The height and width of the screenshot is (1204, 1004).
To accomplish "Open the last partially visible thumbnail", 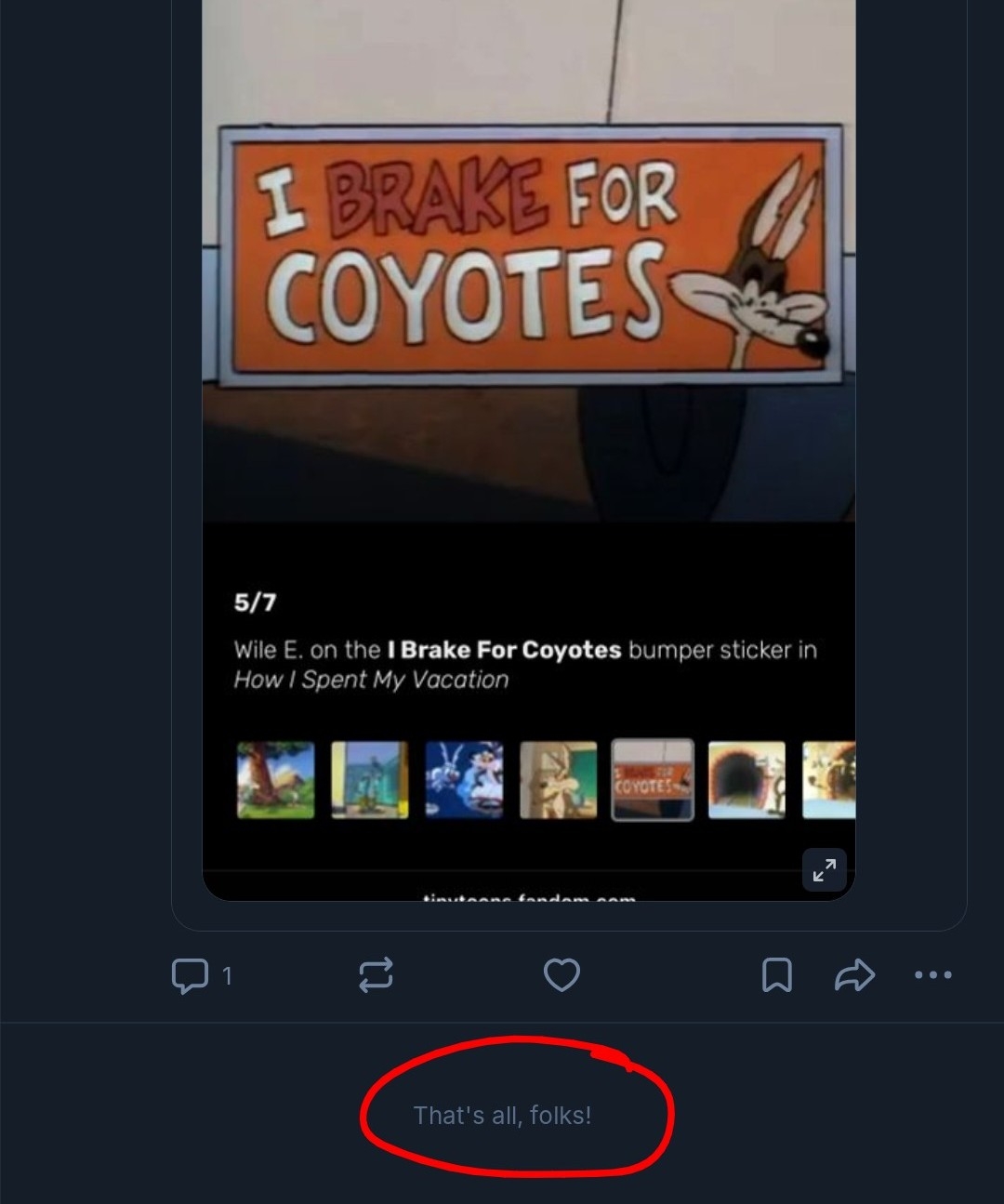I will (x=829, y=780).
